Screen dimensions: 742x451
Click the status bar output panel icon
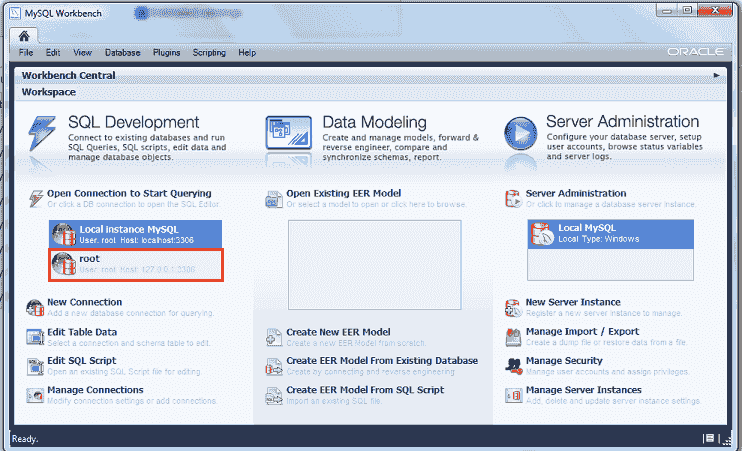point(708,438)
